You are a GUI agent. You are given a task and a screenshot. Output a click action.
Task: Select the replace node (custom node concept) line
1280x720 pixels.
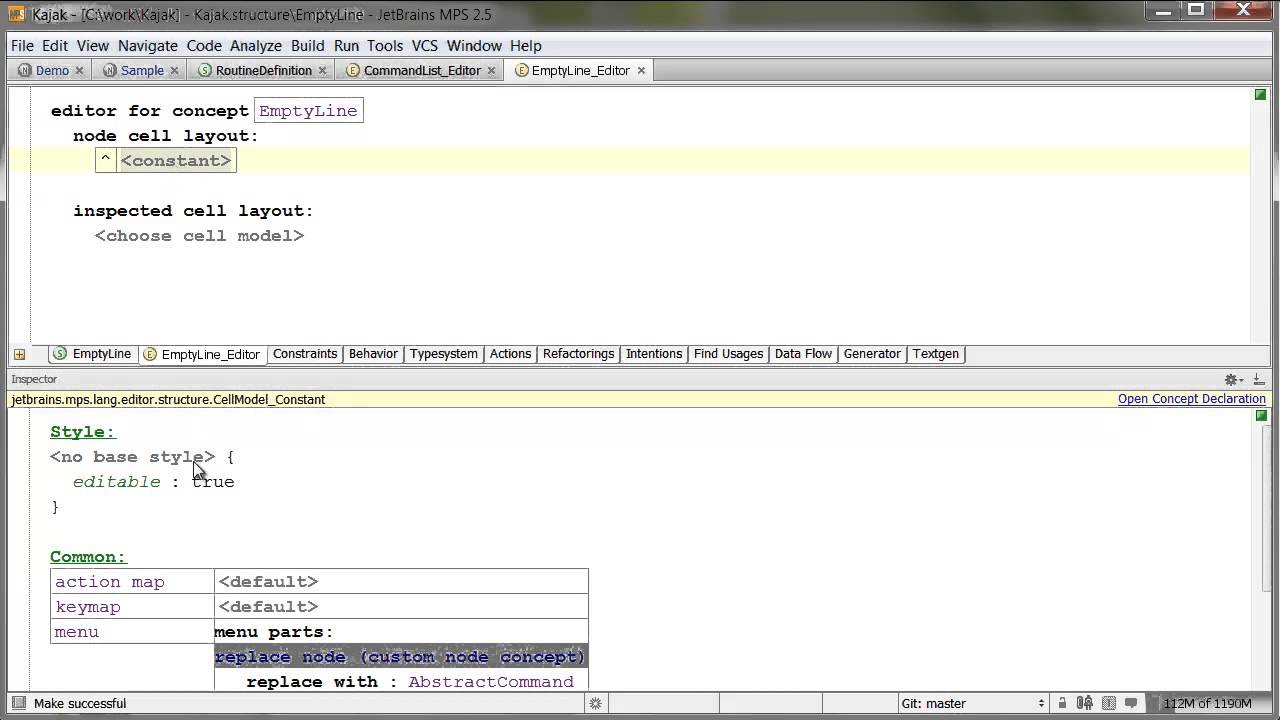[x=400, y=657]
